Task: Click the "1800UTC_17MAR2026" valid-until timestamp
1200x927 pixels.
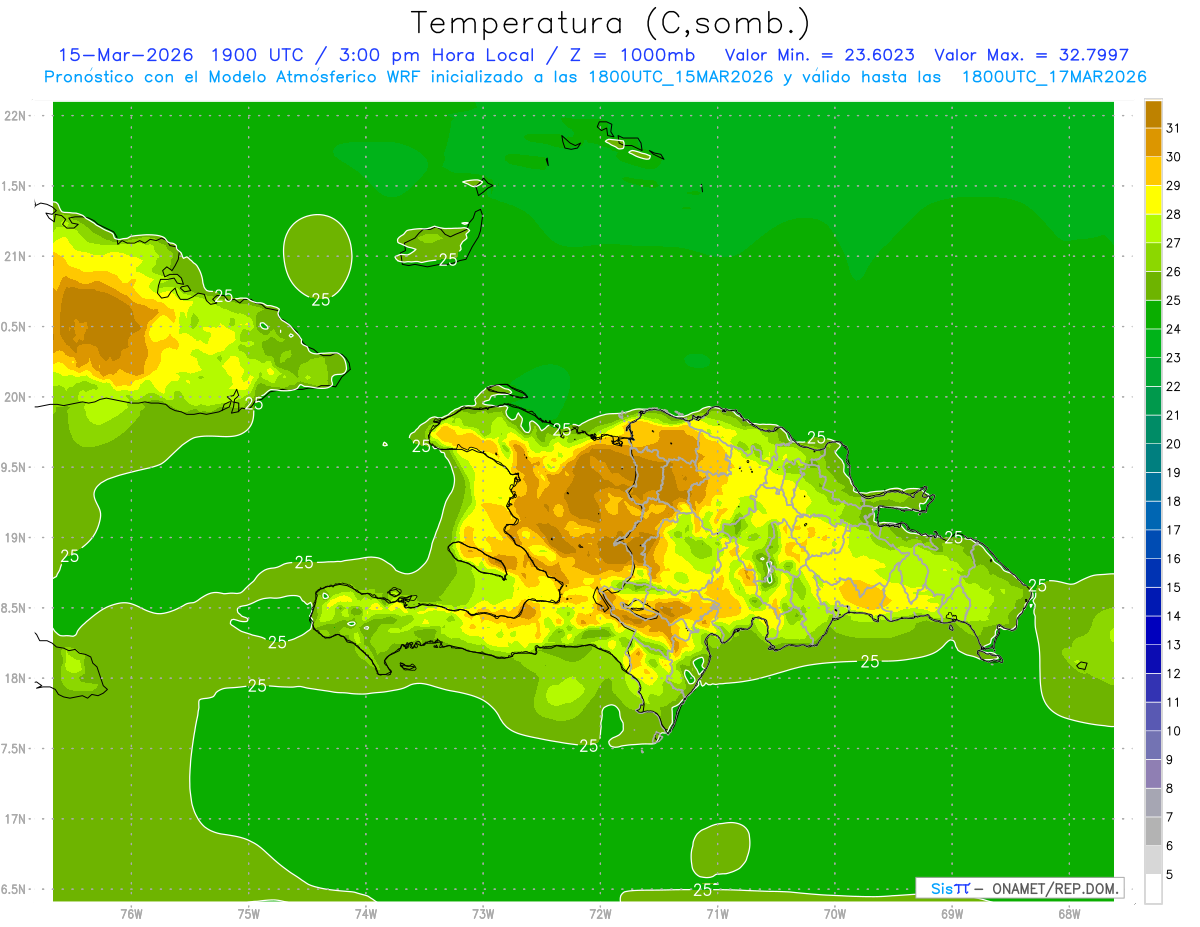Action: (x=1053, y=77)
